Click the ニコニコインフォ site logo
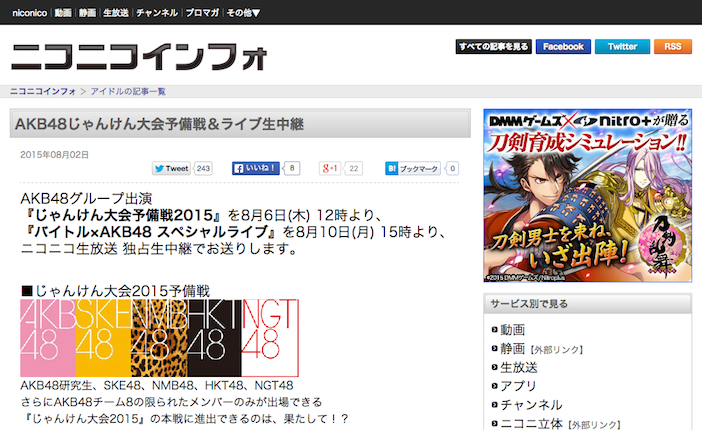This screenshot has width=702, height=430. (x=139, y=57)
